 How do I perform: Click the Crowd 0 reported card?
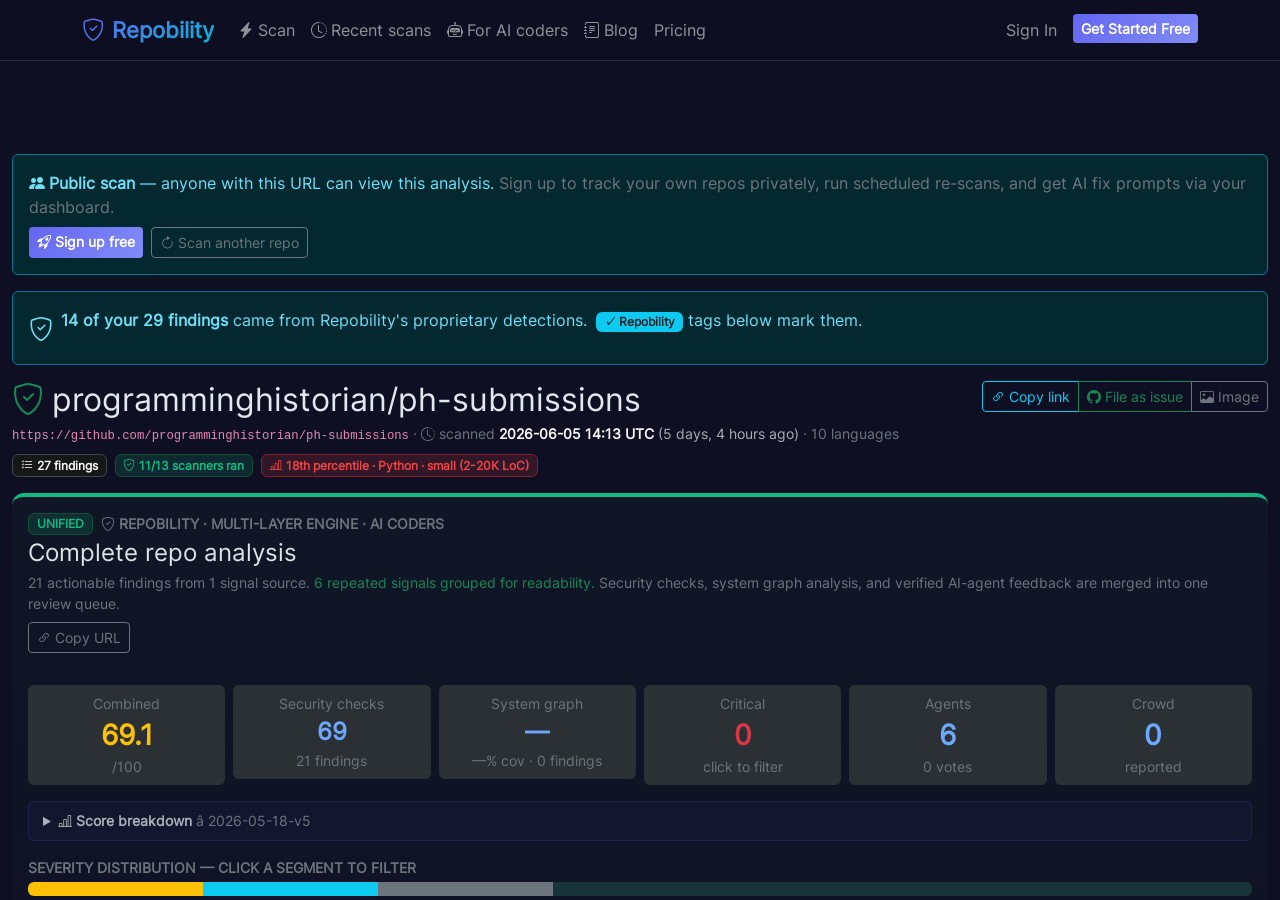(1153, 735)
